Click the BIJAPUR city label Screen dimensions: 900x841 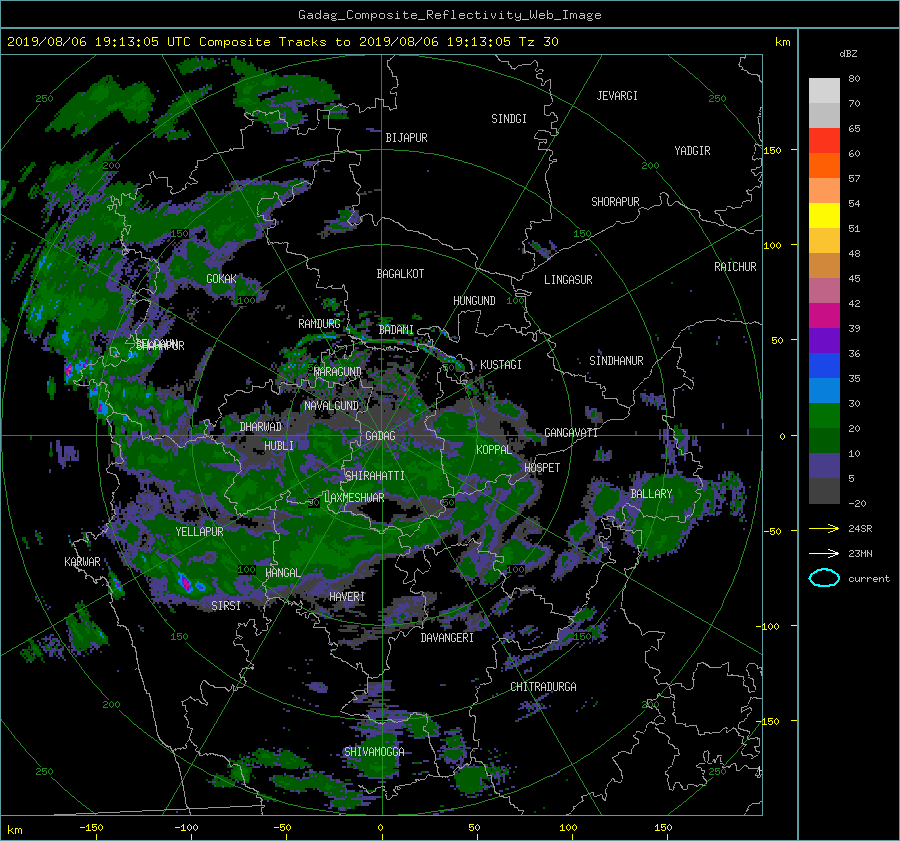tap(406, 138)
